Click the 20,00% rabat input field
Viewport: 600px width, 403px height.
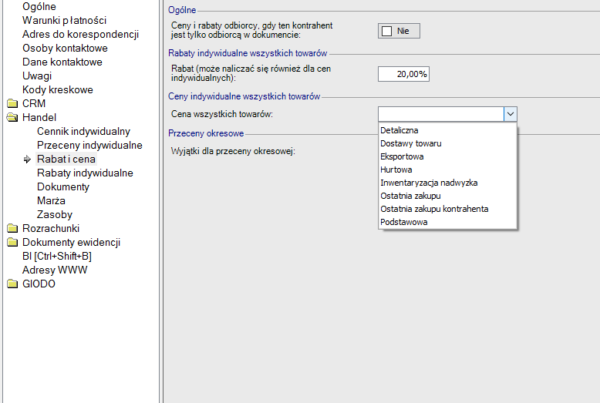click(x=404, y=74)
